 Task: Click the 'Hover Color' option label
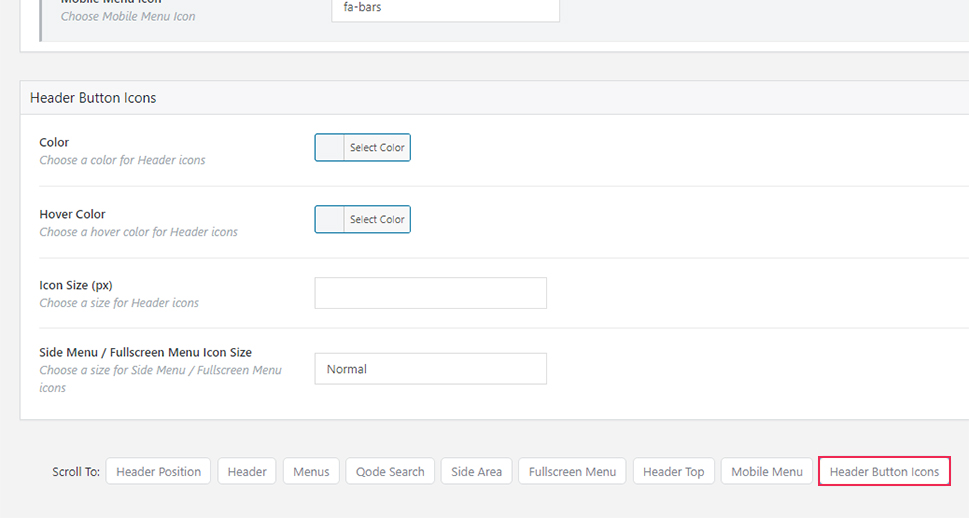click(72, 214)
